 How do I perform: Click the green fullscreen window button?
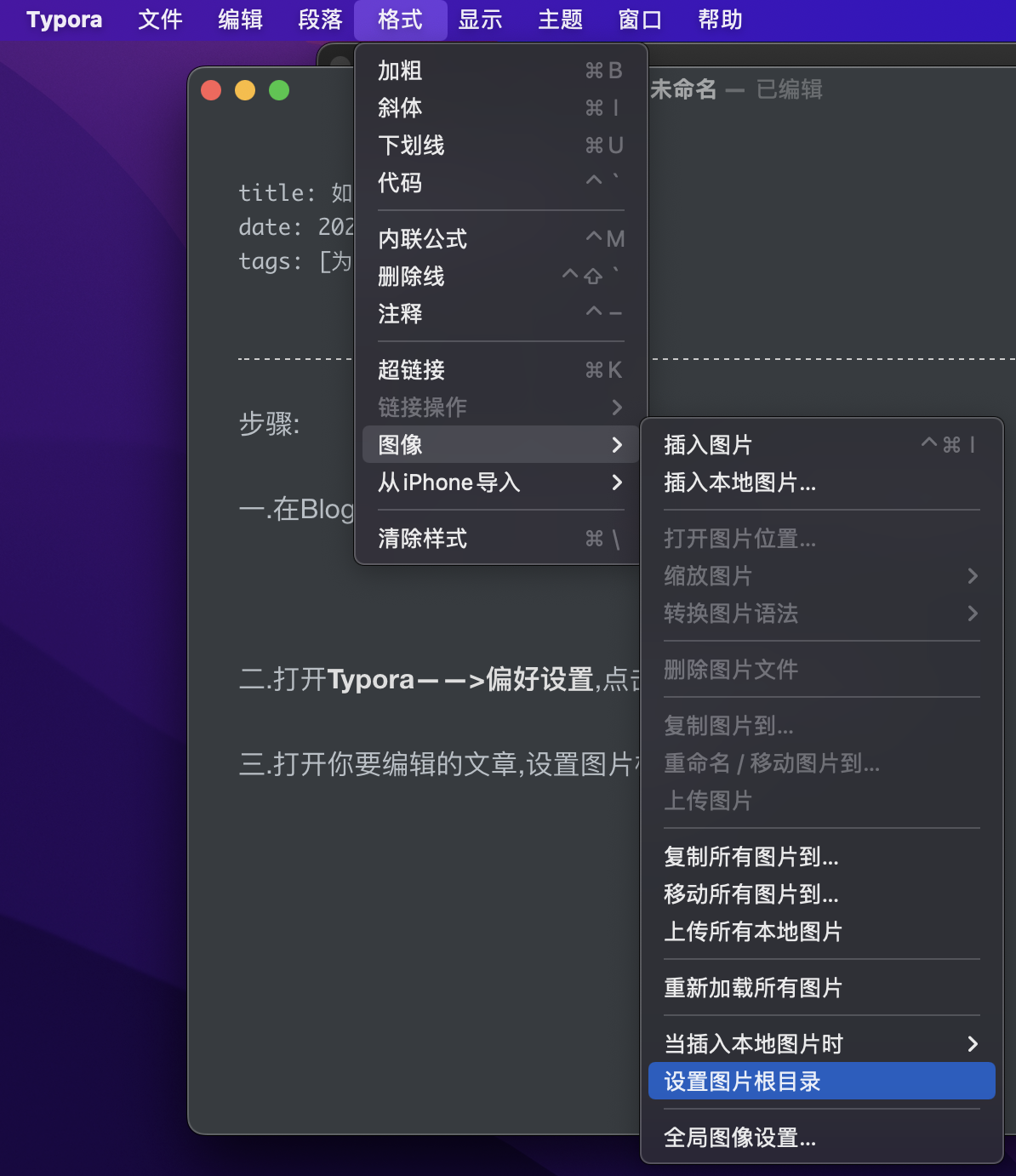(x=279, y=90)
